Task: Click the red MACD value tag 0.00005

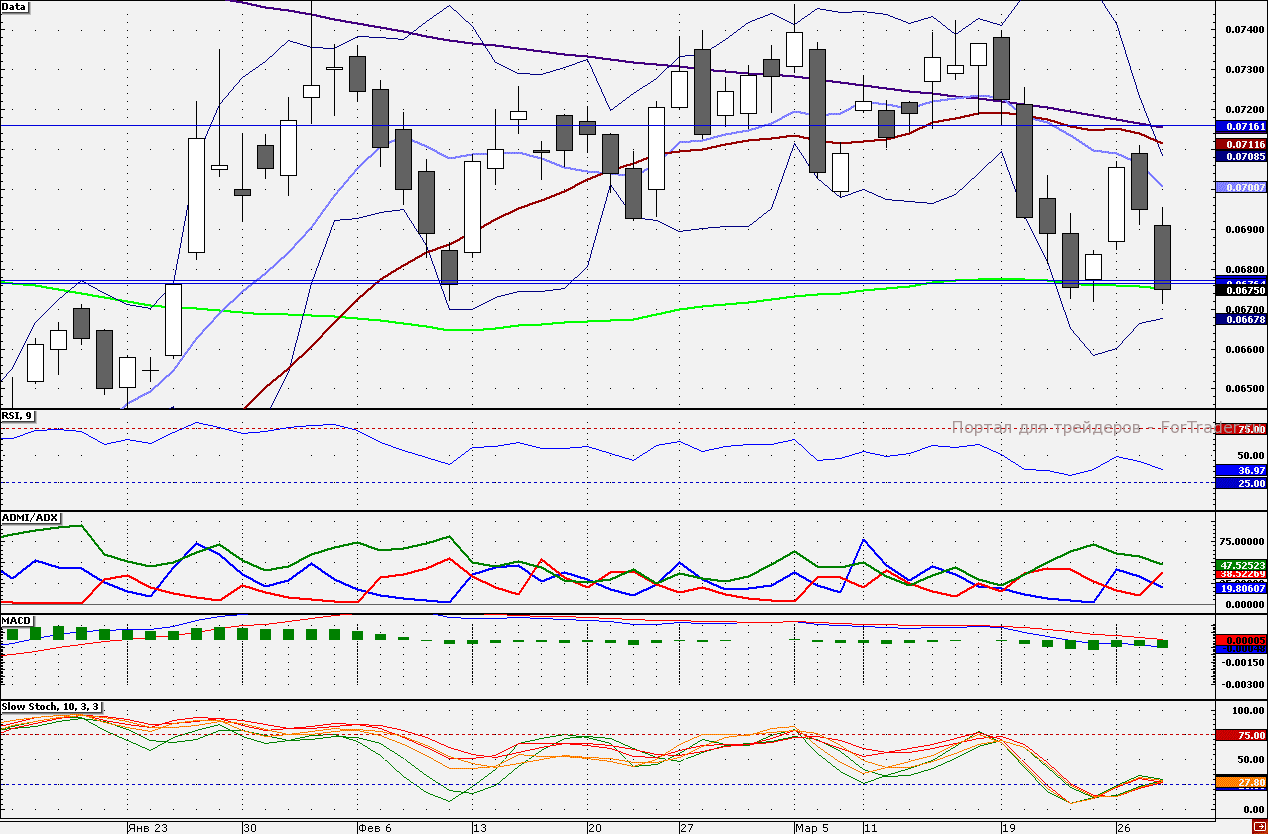Action: point(1241,640)
